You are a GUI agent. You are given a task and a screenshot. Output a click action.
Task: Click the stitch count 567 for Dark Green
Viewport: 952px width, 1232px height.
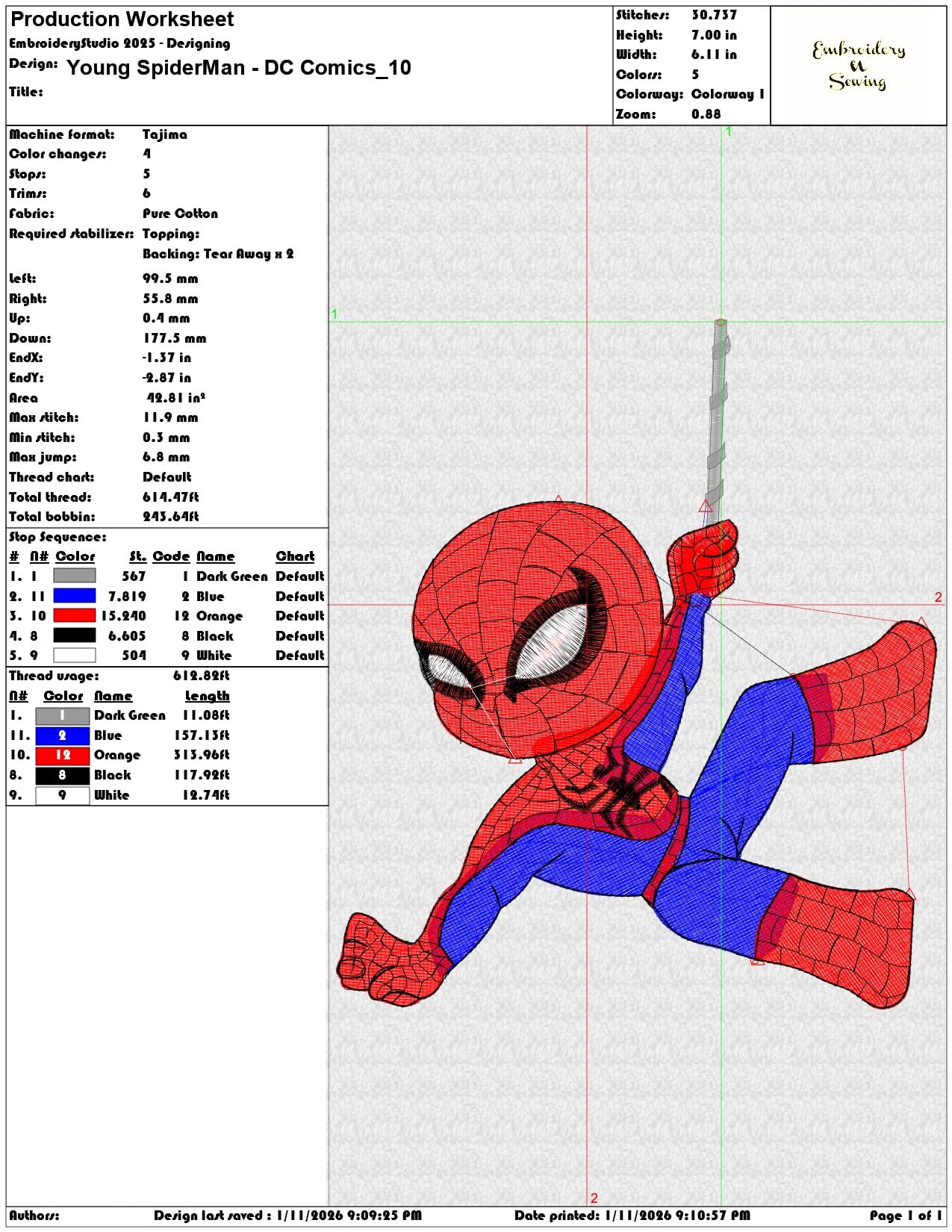point(134,576)
